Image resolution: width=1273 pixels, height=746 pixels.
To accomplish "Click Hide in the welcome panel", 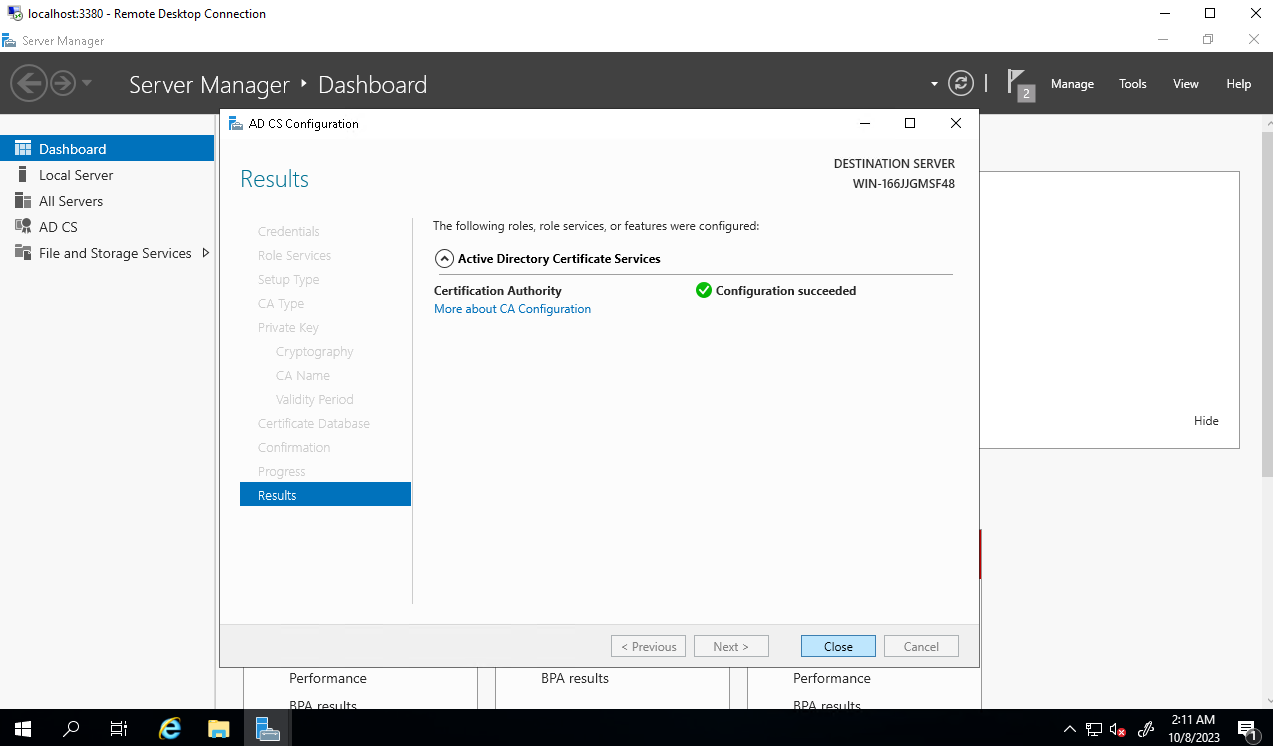I will point(1206,421).
